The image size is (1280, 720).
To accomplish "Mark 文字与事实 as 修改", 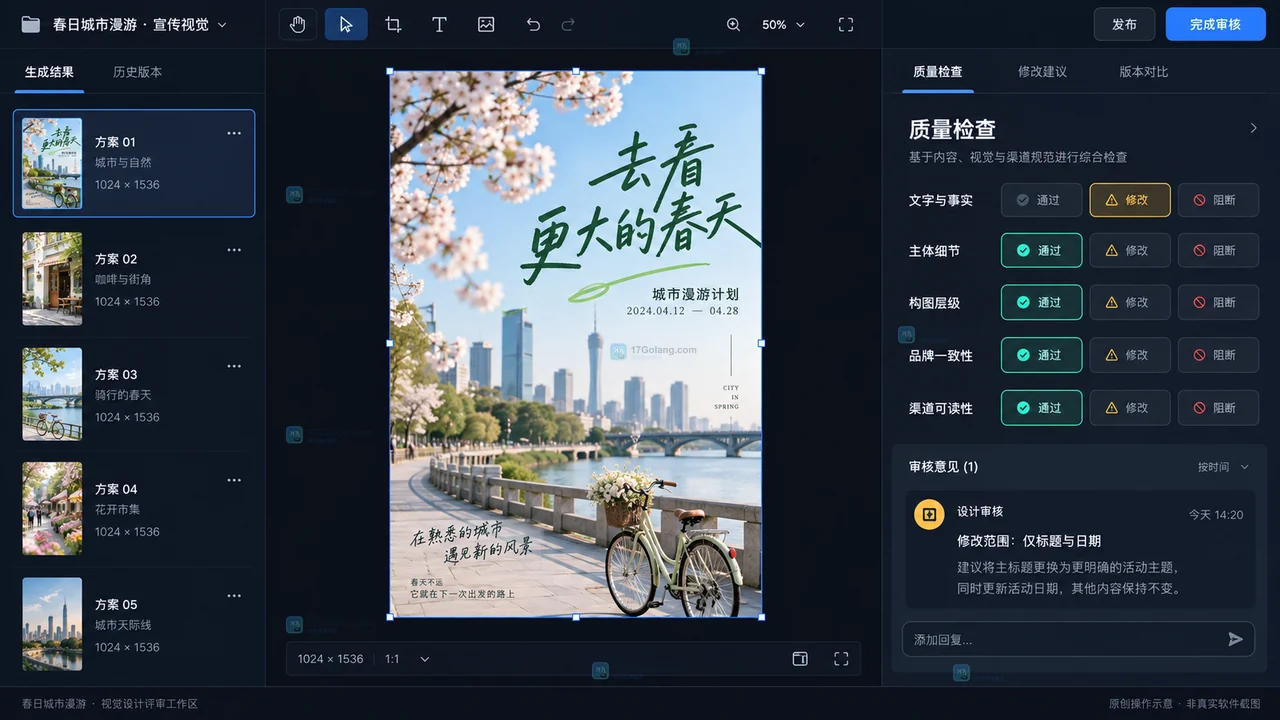I will (1130, 200).
